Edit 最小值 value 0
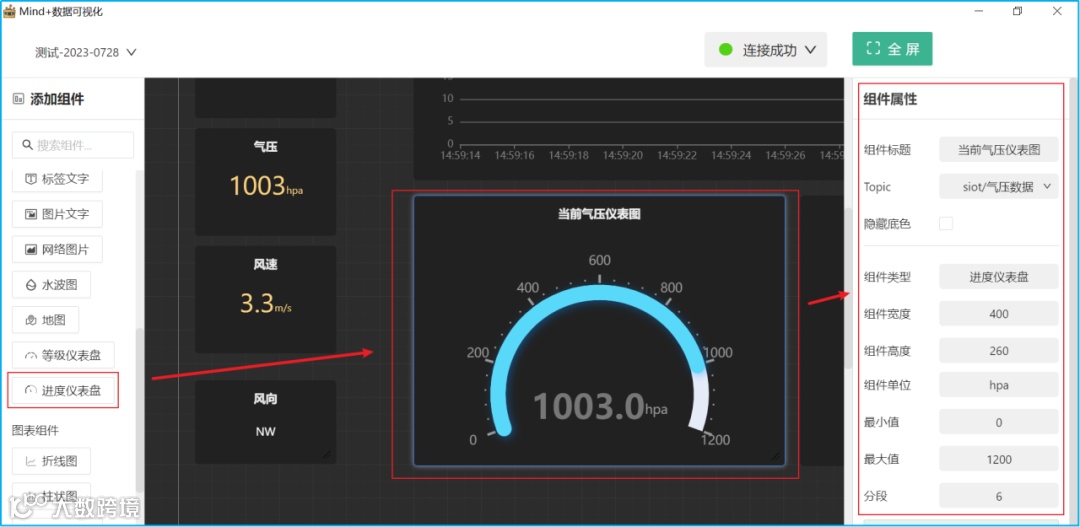1080x527 pixels. 999,422
